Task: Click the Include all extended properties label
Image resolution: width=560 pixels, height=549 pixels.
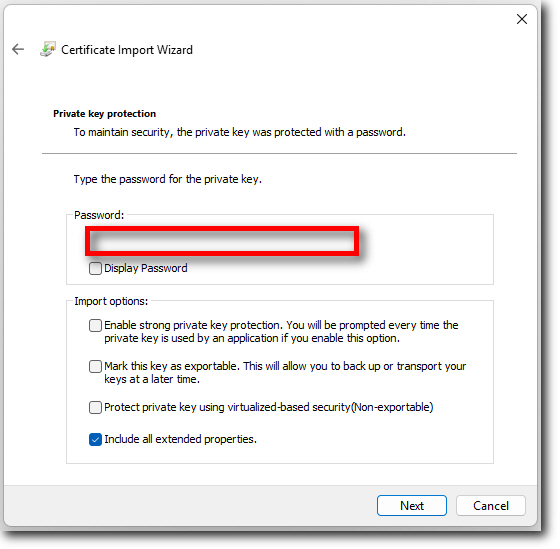Action: coord(180,439)
